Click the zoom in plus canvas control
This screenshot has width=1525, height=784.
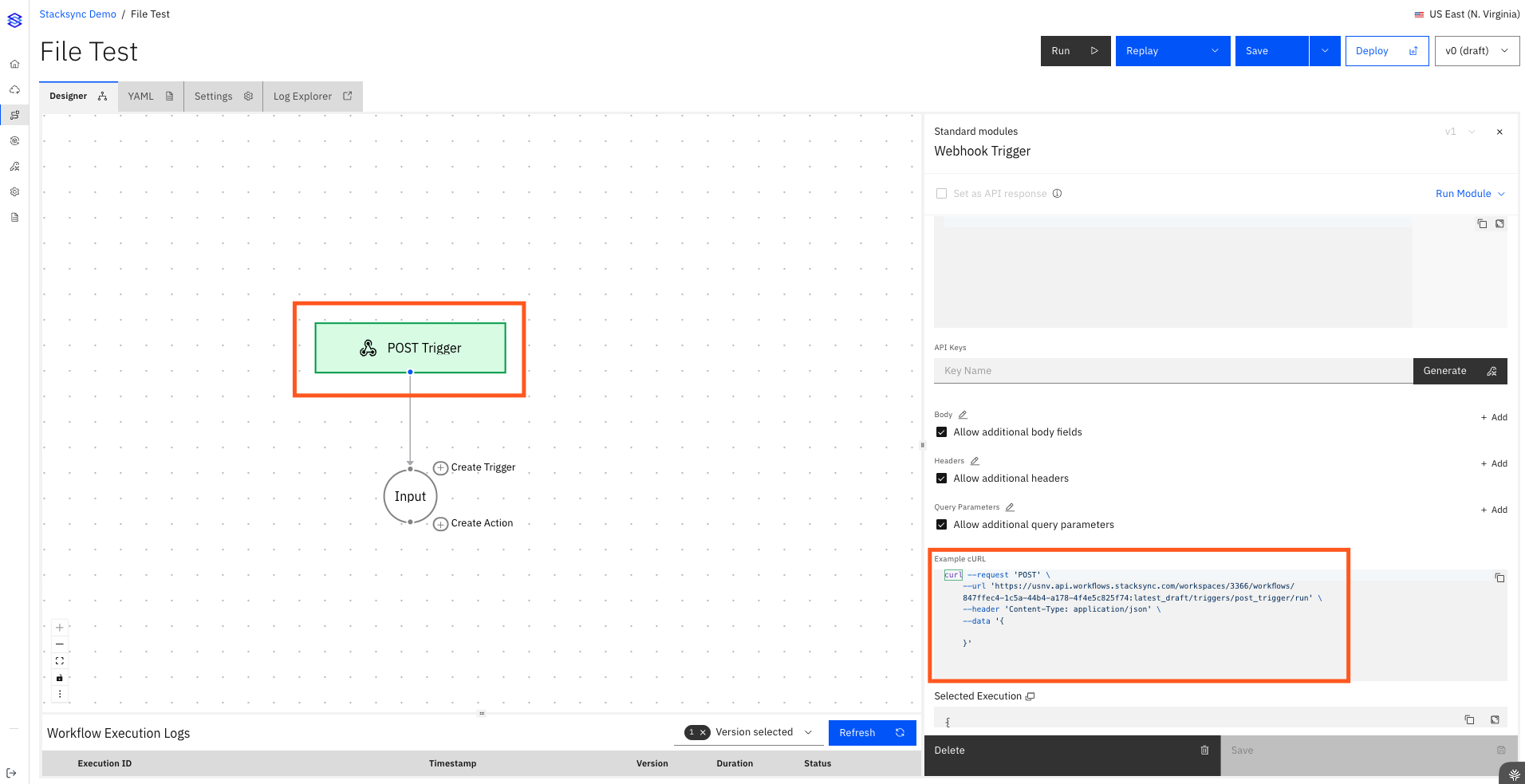(x=60, y=628)
